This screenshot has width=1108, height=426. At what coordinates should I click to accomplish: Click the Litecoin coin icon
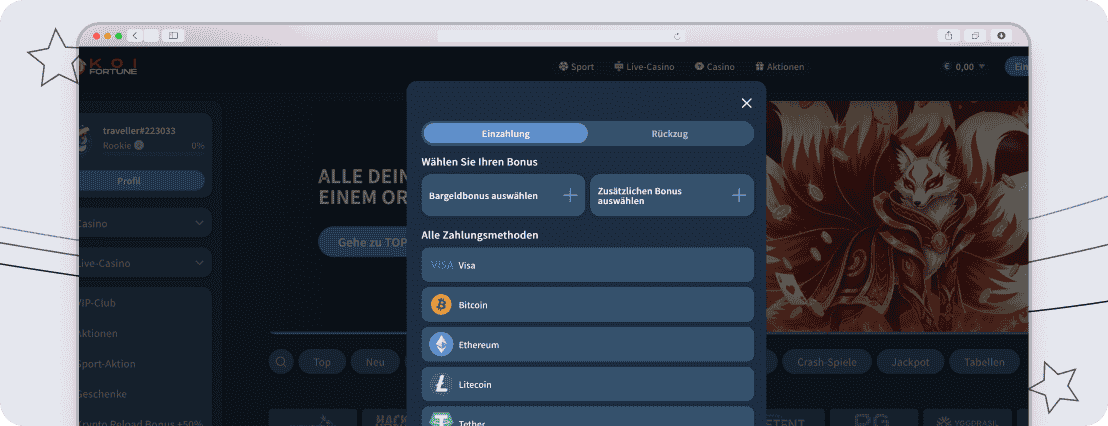pyautogui.click(x=441, y=384)
